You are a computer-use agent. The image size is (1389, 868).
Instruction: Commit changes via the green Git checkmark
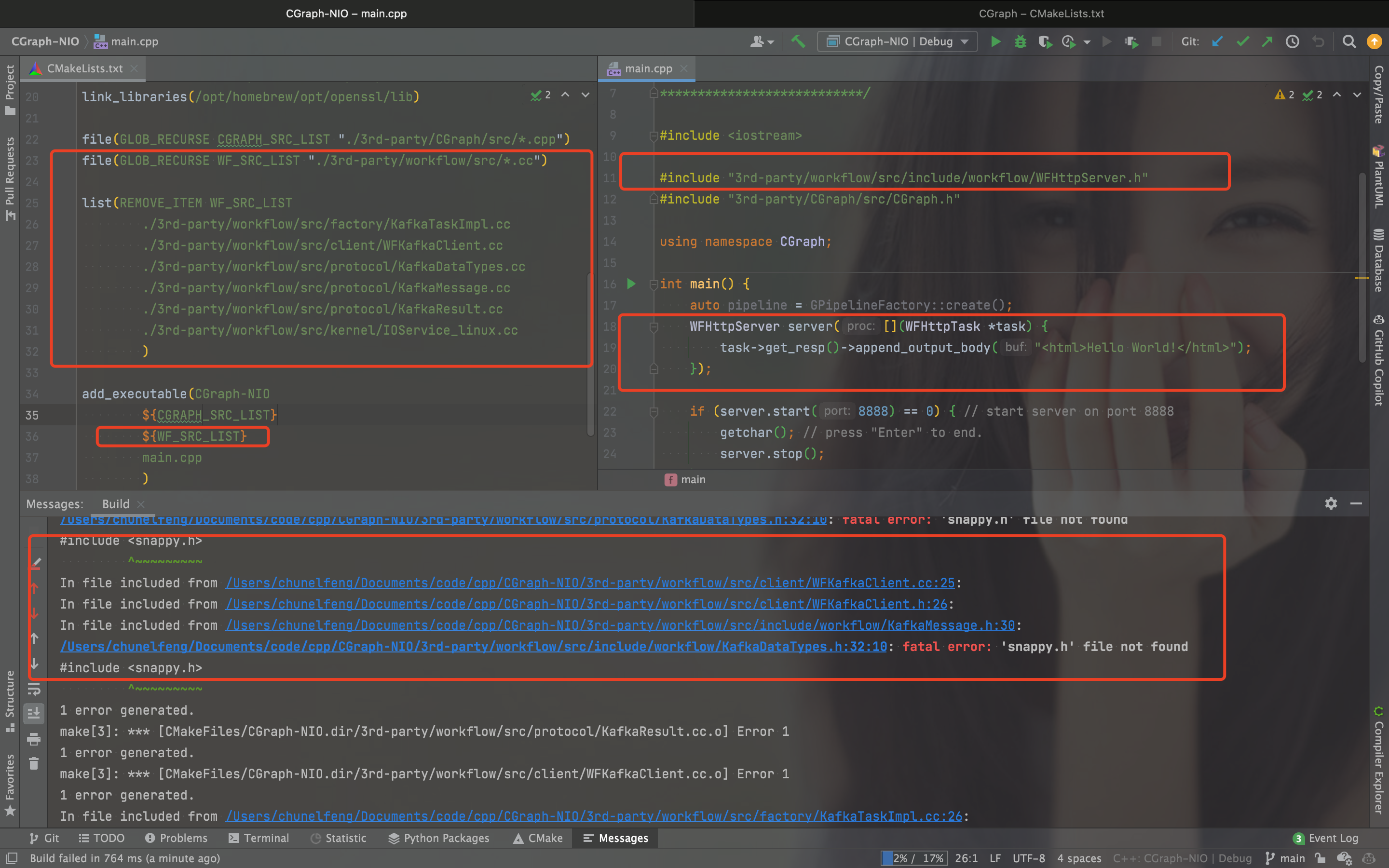[x=1243, y=41]
